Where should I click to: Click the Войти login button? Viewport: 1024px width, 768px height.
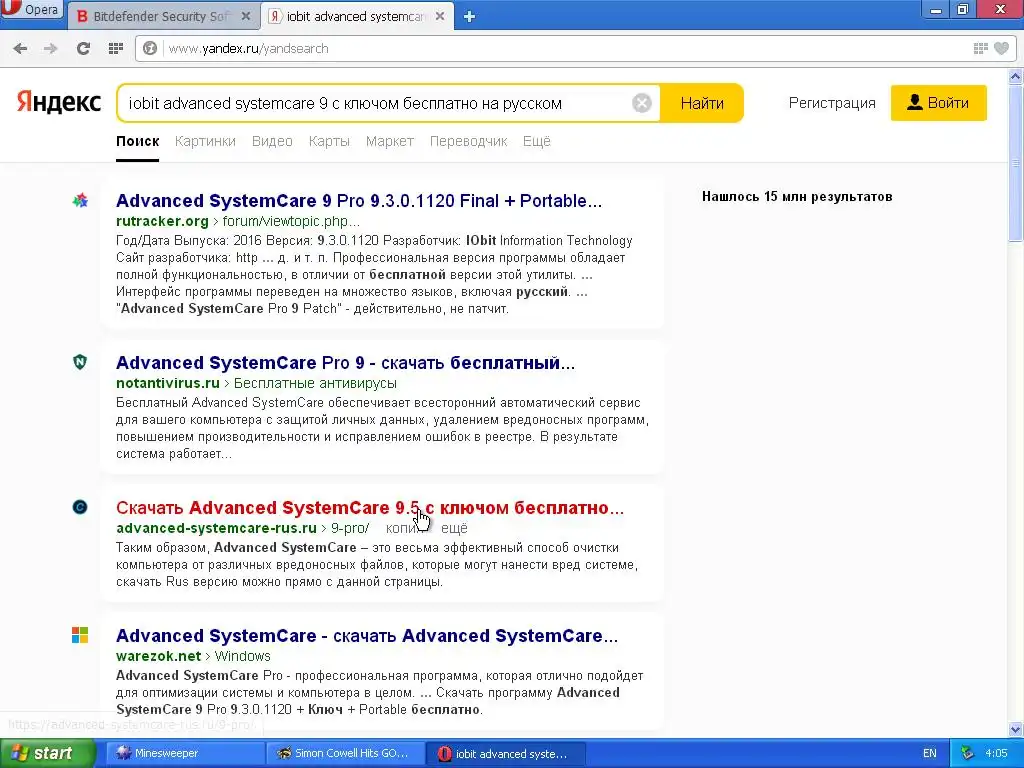(938, 103)
